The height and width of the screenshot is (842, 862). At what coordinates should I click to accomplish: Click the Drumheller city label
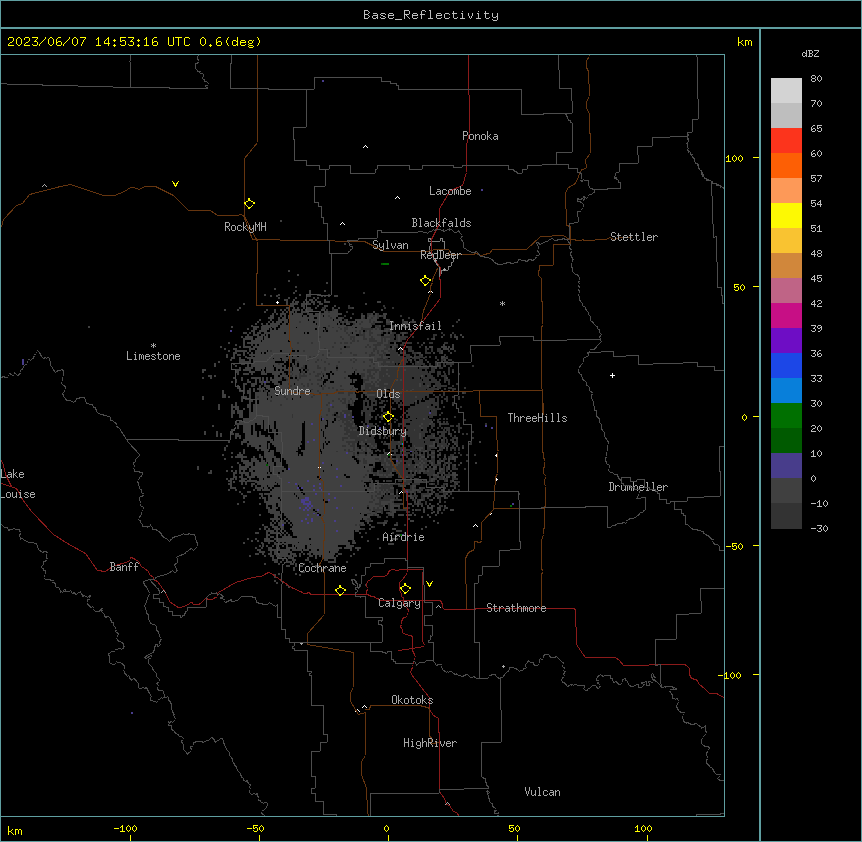pos(638,487)
